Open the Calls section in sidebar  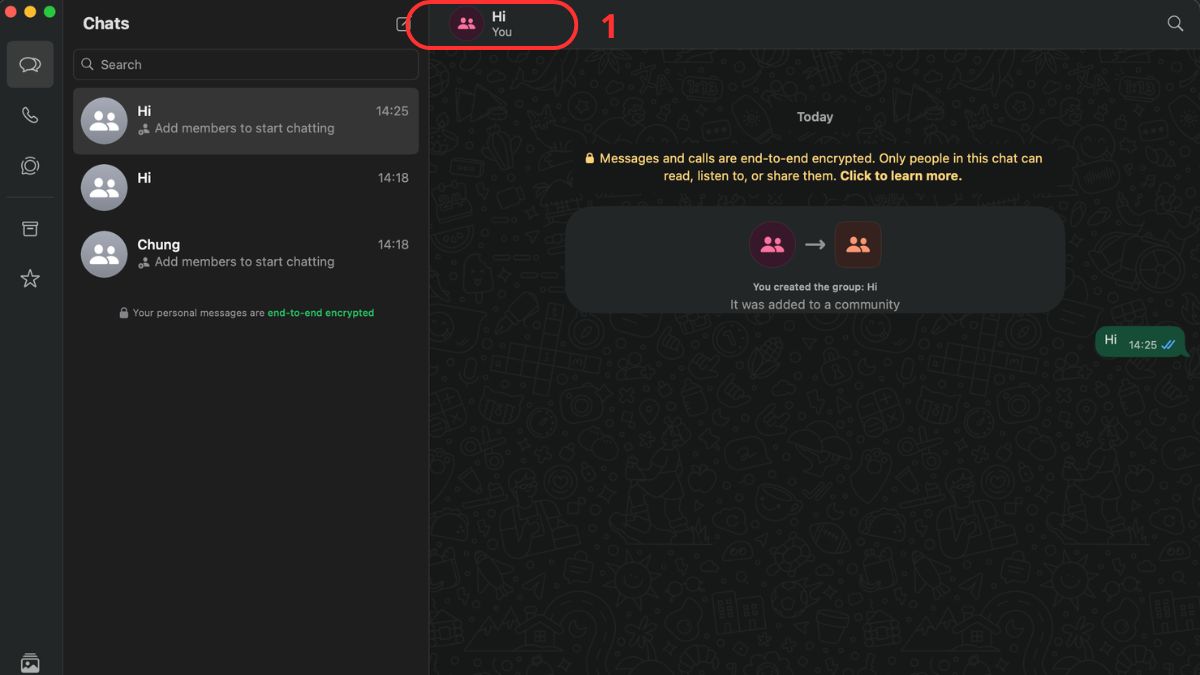point(30,115)
